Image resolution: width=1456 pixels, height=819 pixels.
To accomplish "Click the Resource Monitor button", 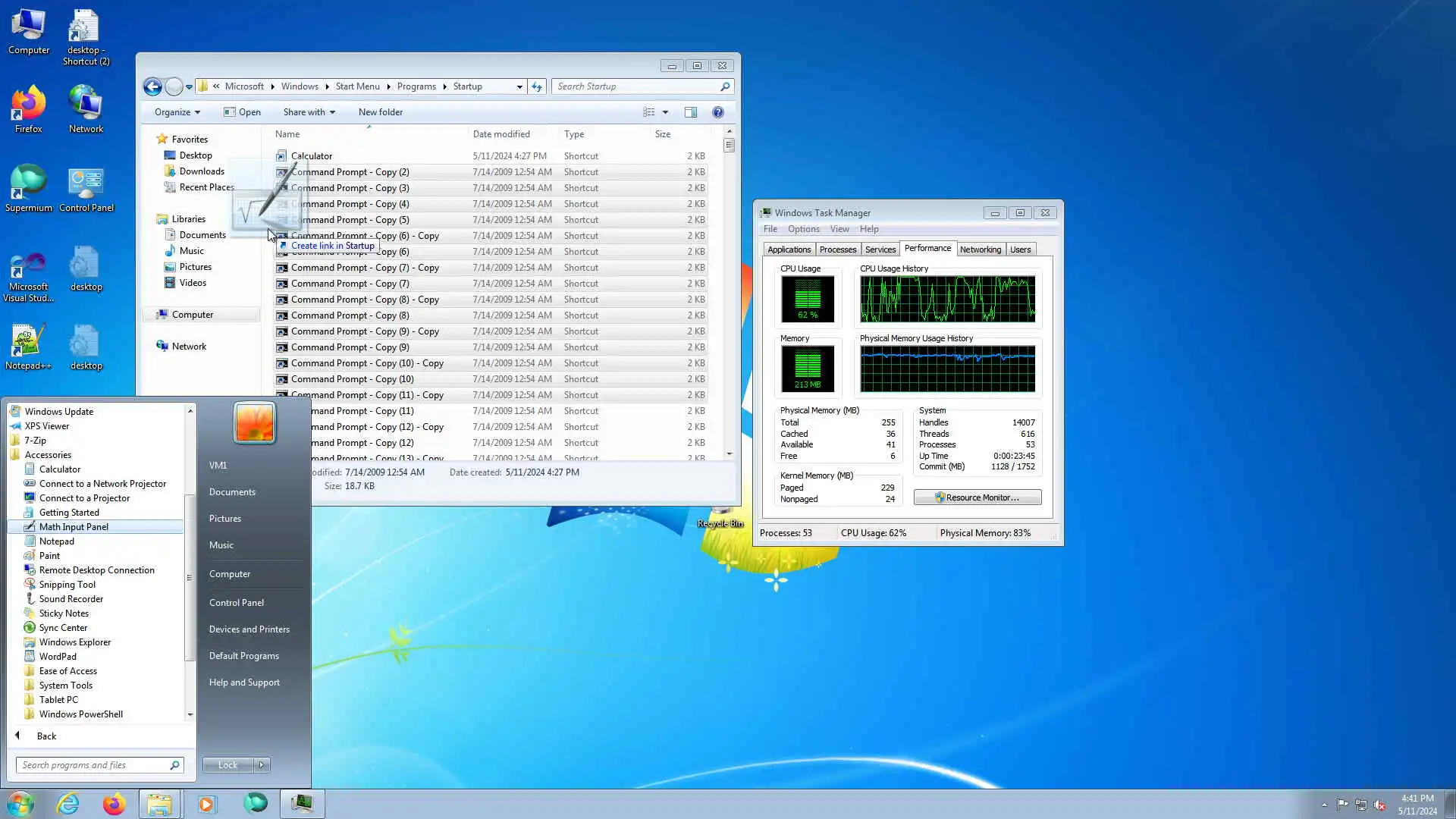I will (977, 497).
